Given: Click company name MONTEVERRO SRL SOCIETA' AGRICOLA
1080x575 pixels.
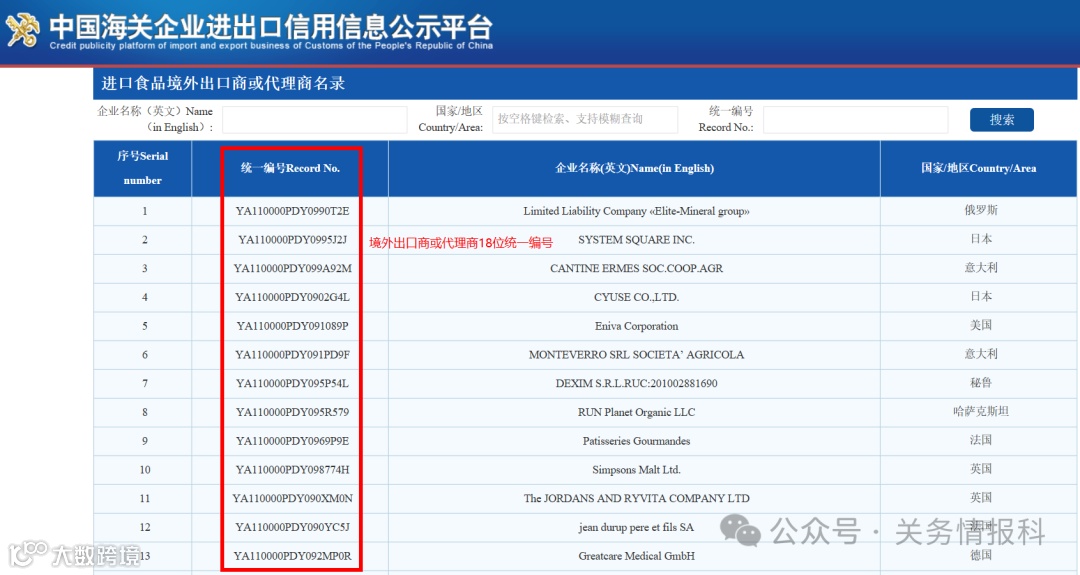Looking at the screenshot, I should 636,355.
